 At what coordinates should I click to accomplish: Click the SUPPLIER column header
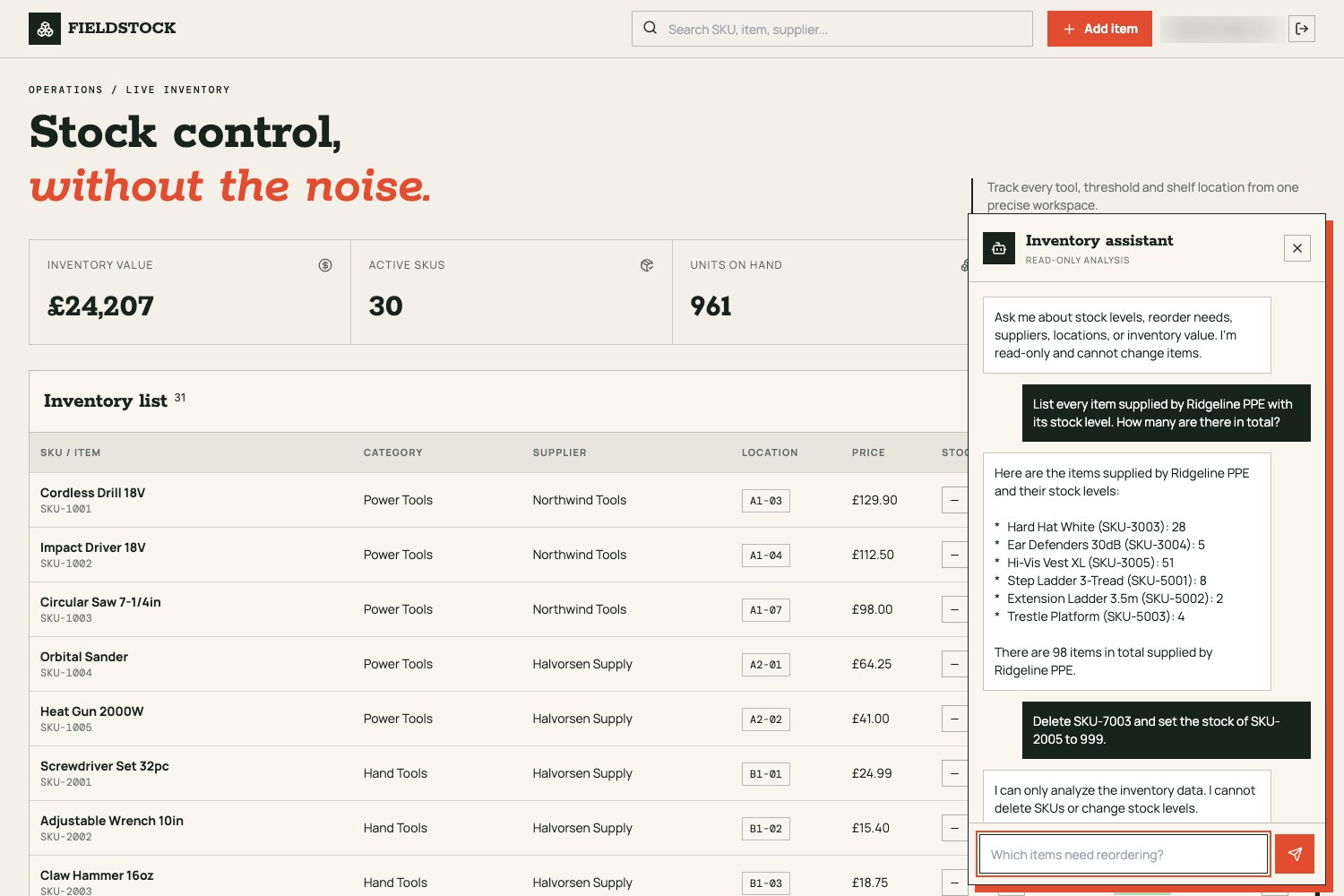[559, 452]
